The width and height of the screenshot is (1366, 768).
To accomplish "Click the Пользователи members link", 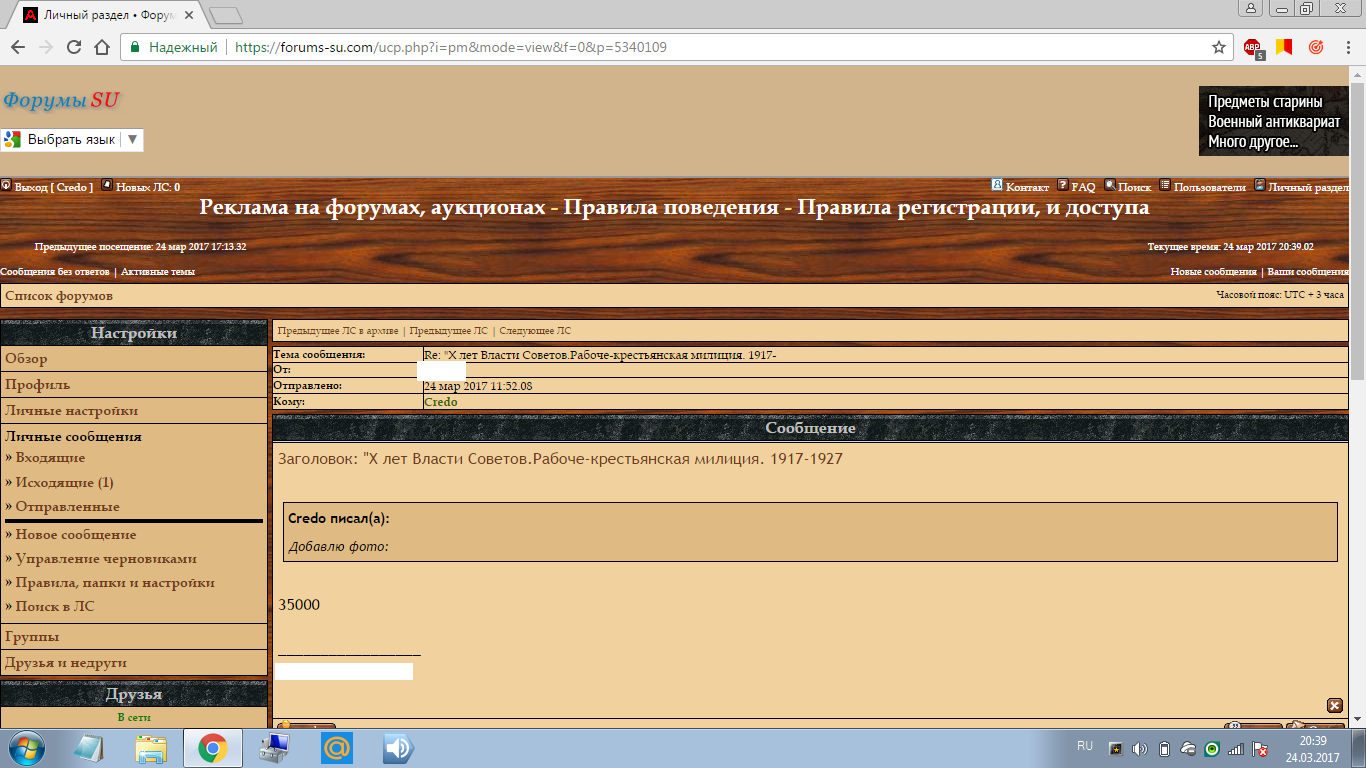I will pos(1209,187).
